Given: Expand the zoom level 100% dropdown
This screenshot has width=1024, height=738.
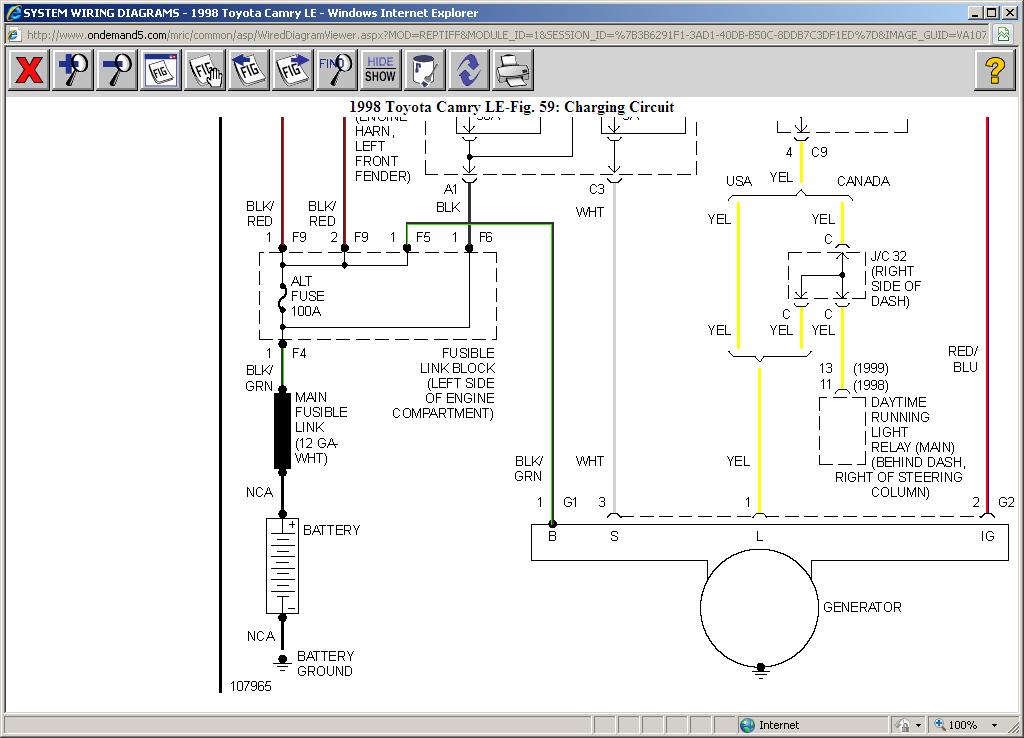Looking at the screenshot, I should (x=994, y=725).
